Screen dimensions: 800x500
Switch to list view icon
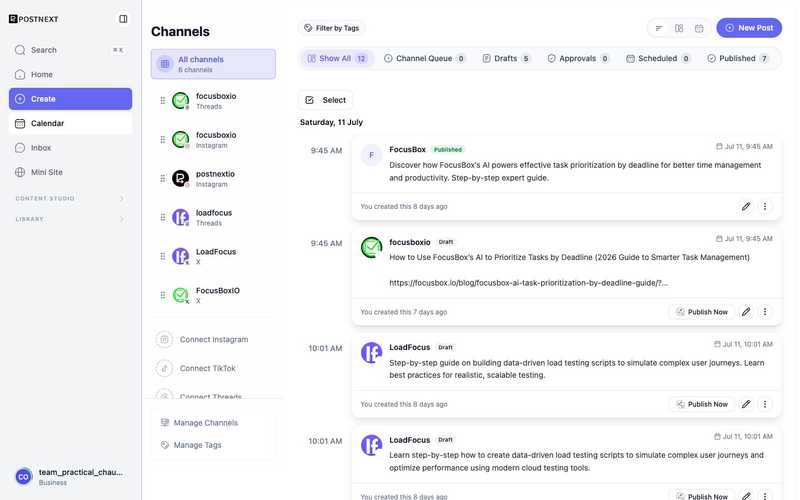point(659,29)
